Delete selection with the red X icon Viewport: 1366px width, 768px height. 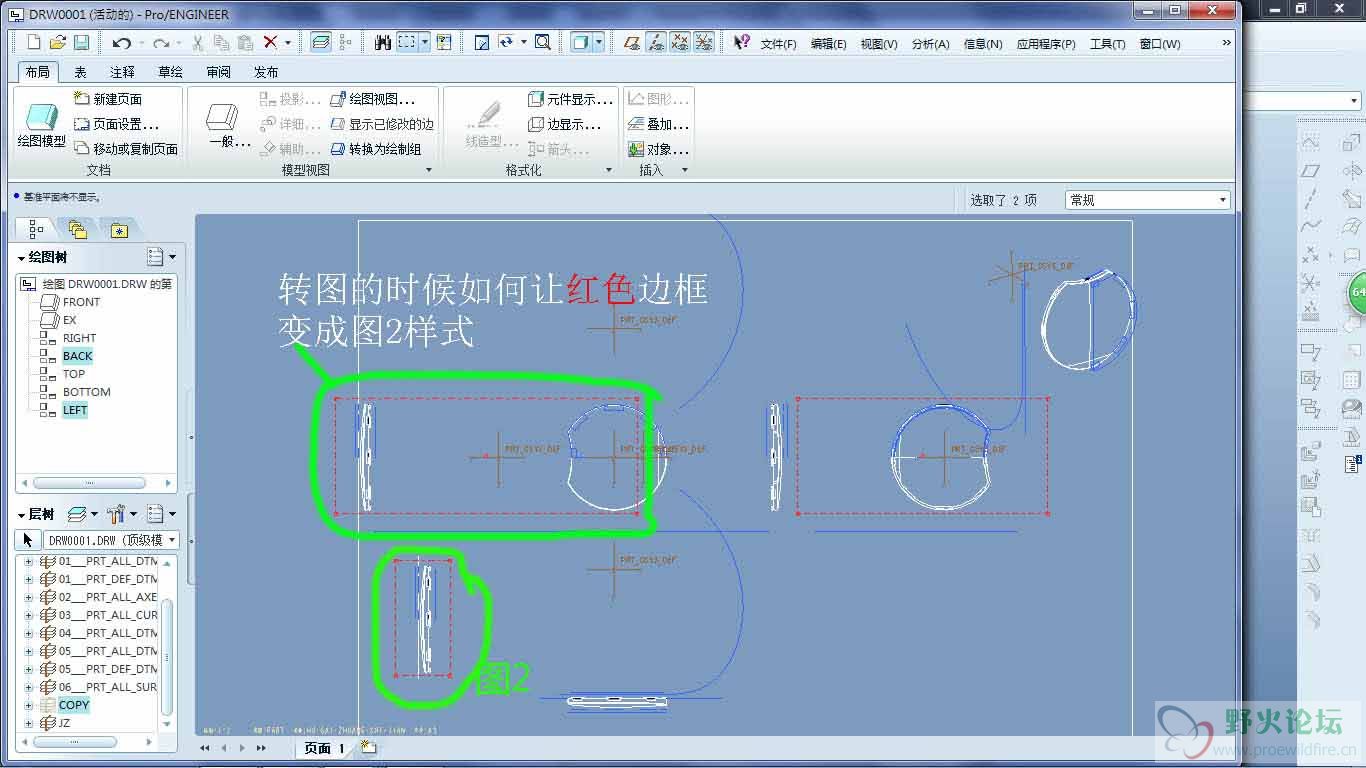point(270,42)
